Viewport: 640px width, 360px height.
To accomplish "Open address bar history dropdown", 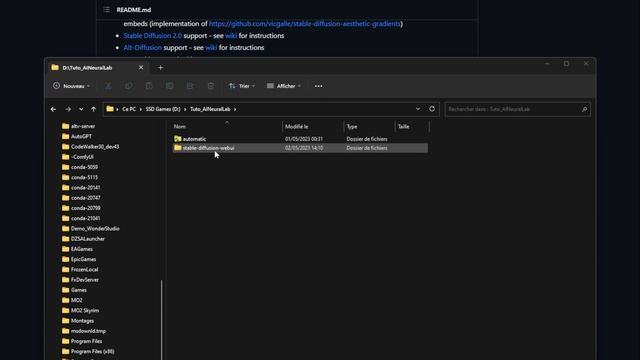I will coord(418,109).
